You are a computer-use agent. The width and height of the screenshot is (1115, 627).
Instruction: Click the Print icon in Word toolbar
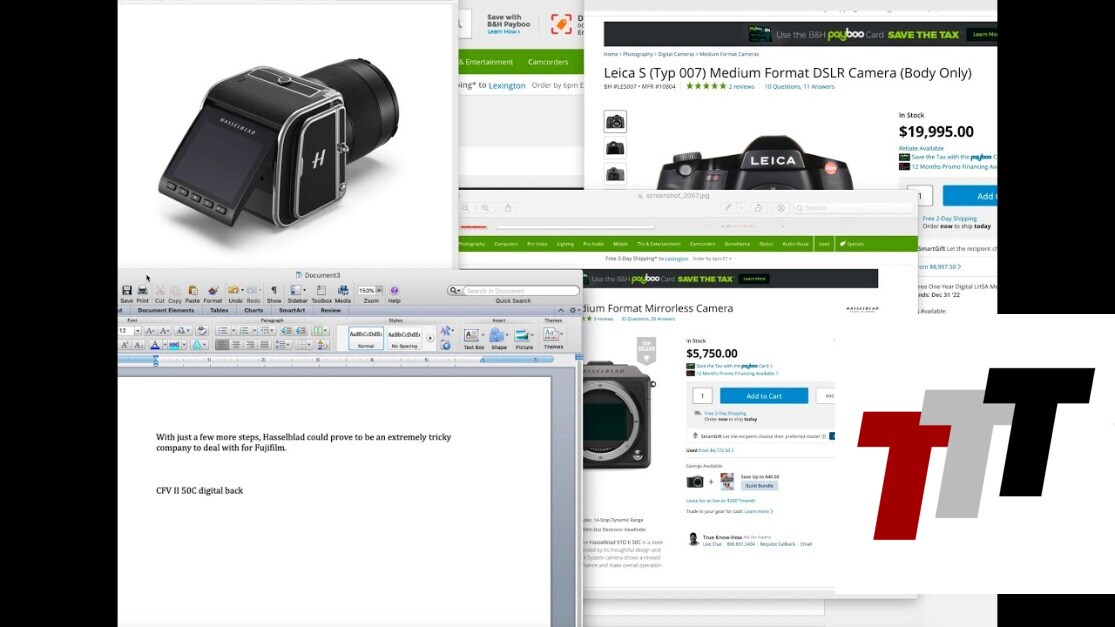143,291
